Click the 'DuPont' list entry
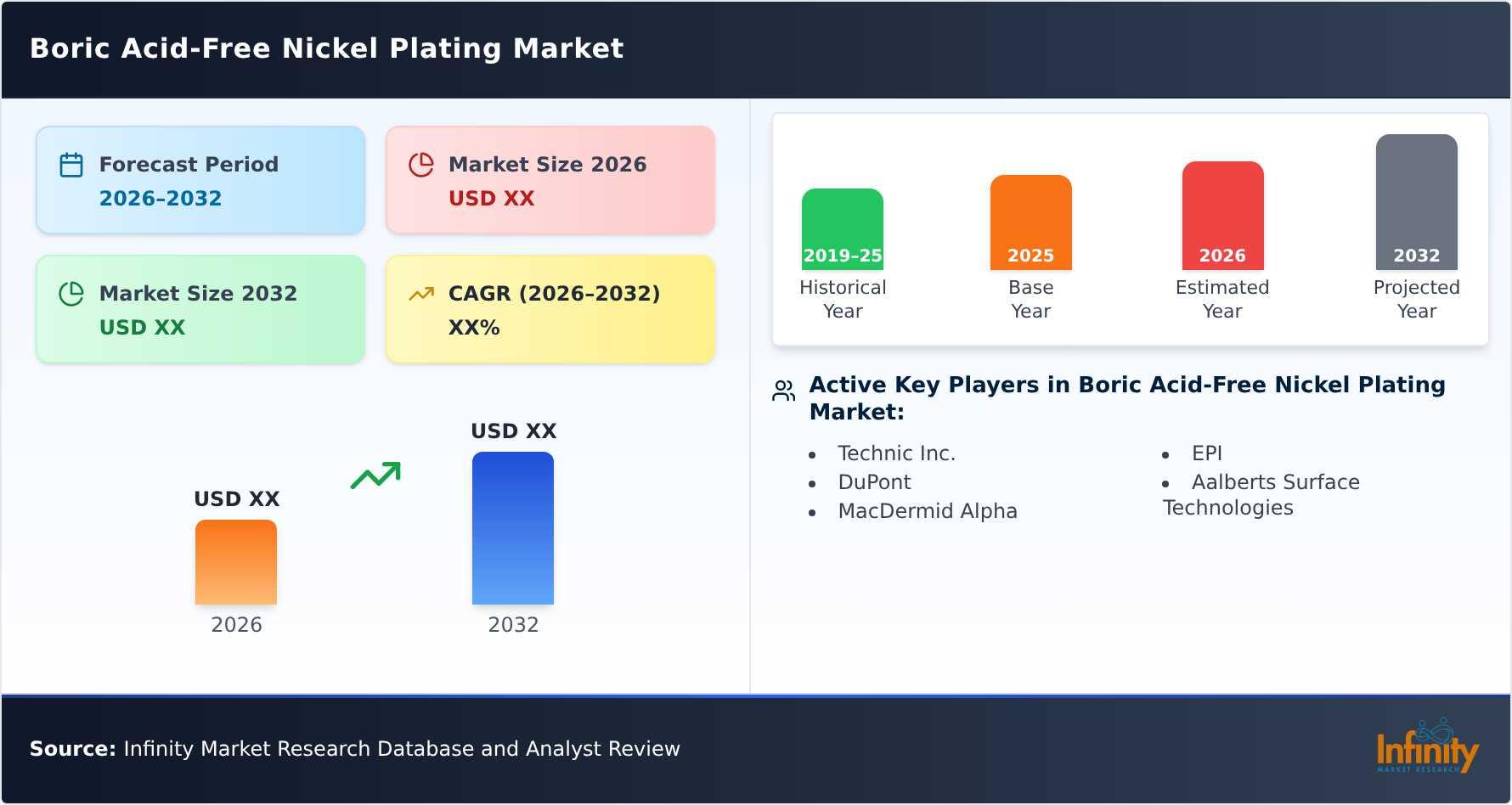This screenshot has height=805, width=1512. (x=874, y=482)
